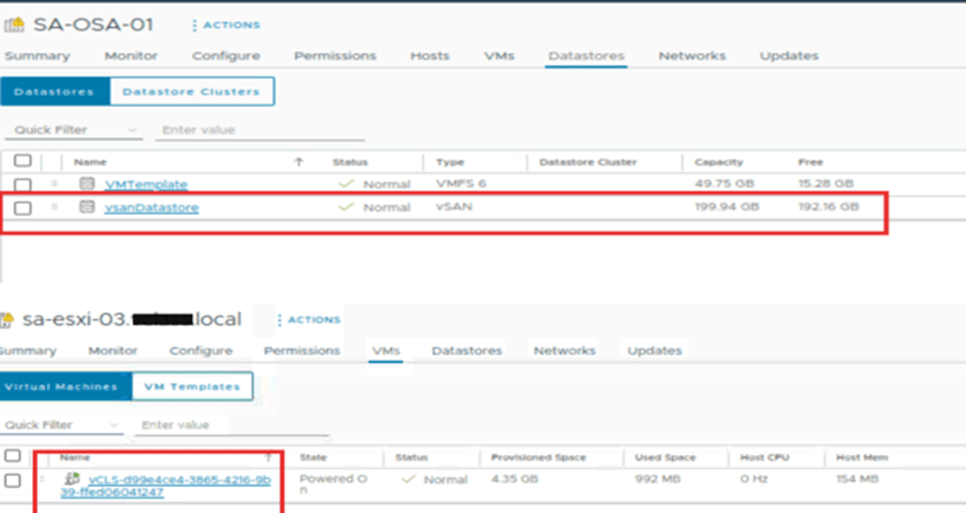Check the VMTemplate row checkbox
Image resolution: width=966 pixels, height=513 pixels.
coord(23,184)
